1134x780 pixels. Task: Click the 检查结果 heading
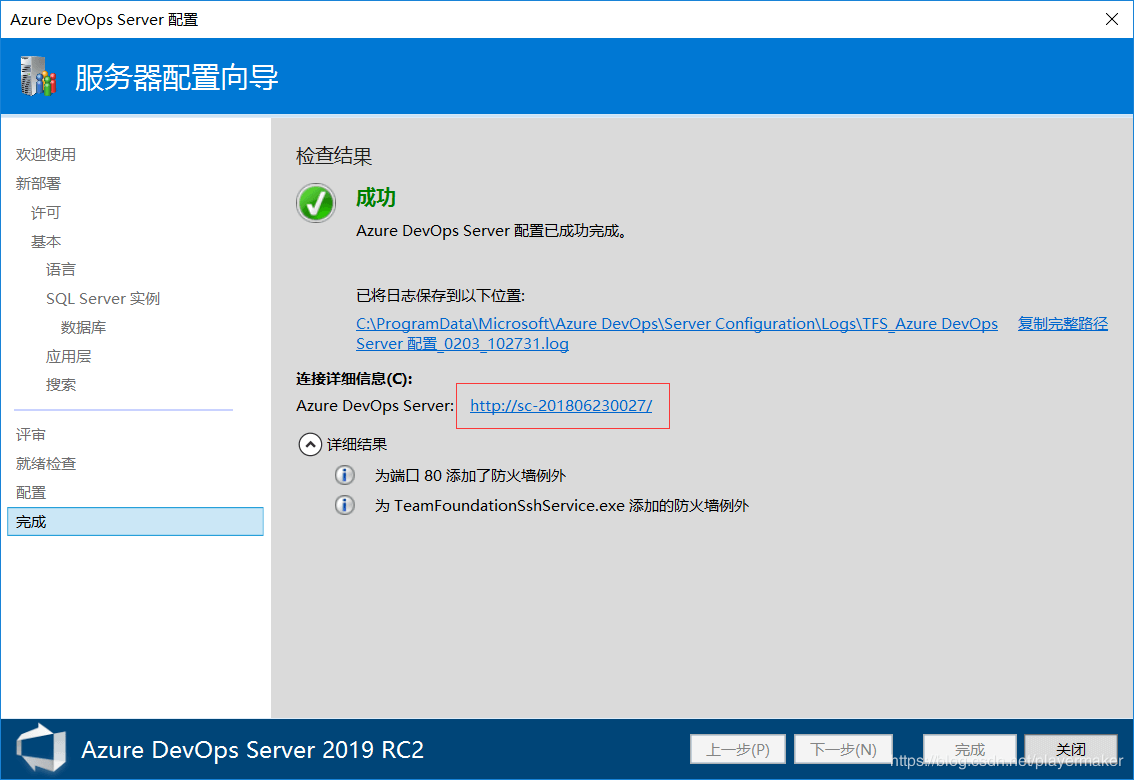pos(334,155)
